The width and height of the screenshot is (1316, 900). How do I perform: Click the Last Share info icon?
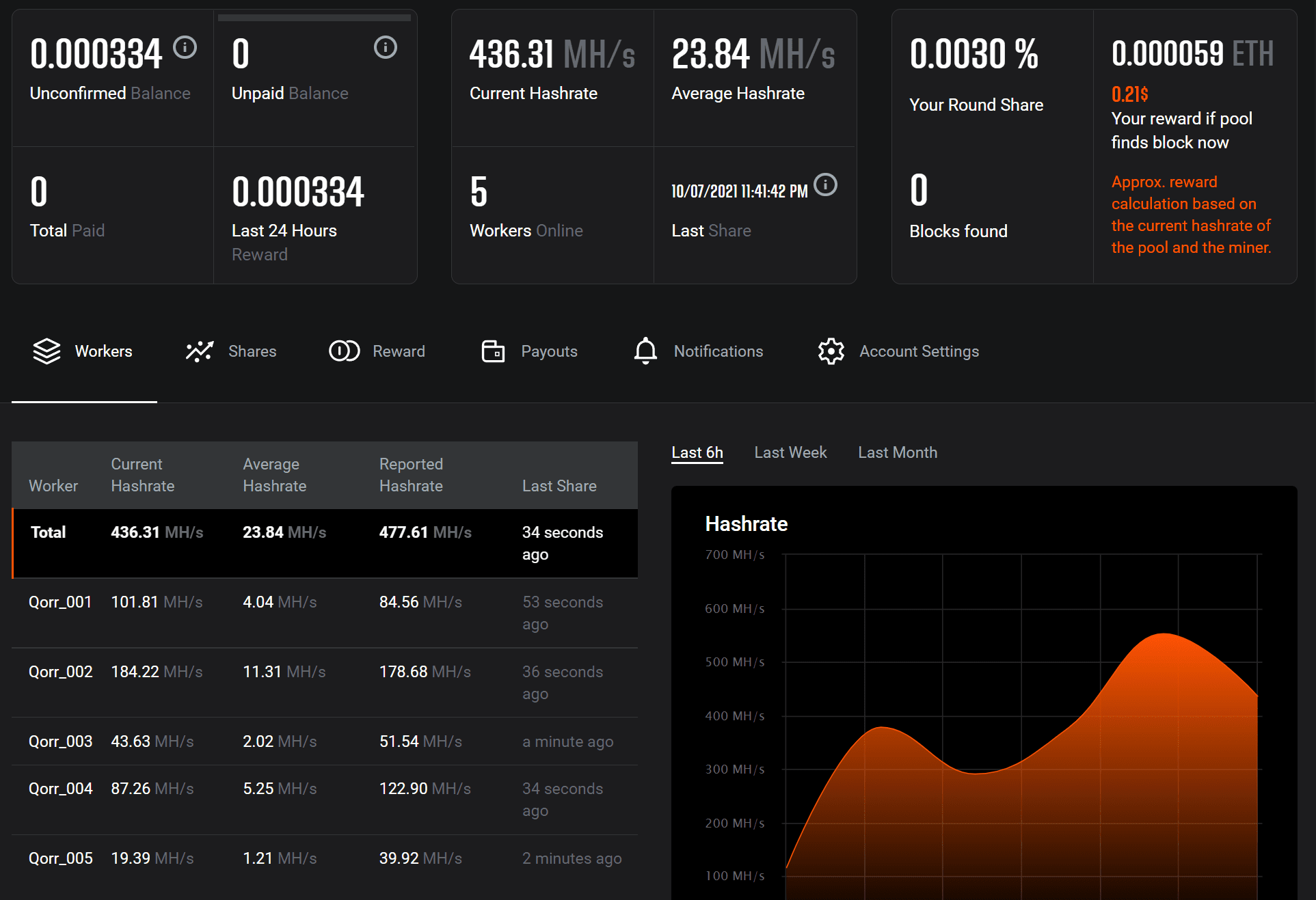pyautogui.click(x=826, y=185)
